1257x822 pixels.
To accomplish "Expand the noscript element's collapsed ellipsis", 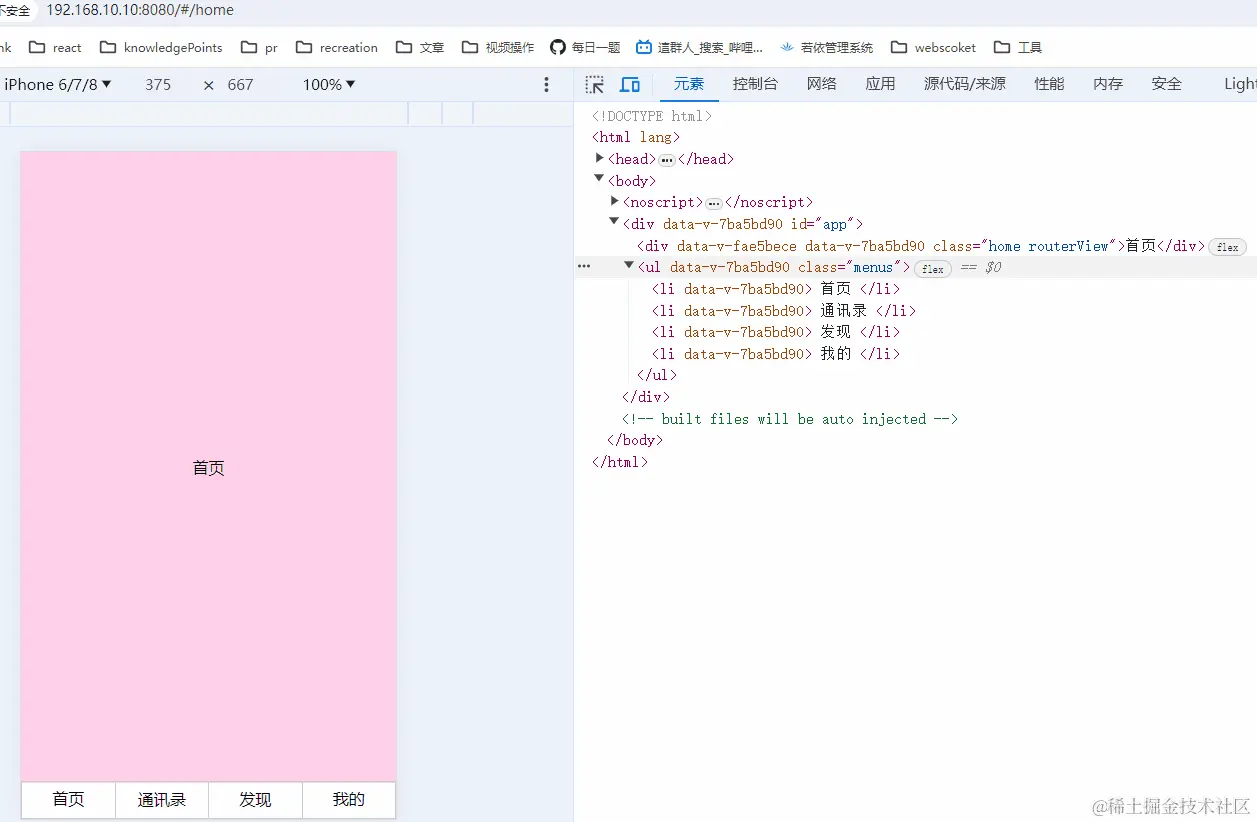I will coord(714,203).
